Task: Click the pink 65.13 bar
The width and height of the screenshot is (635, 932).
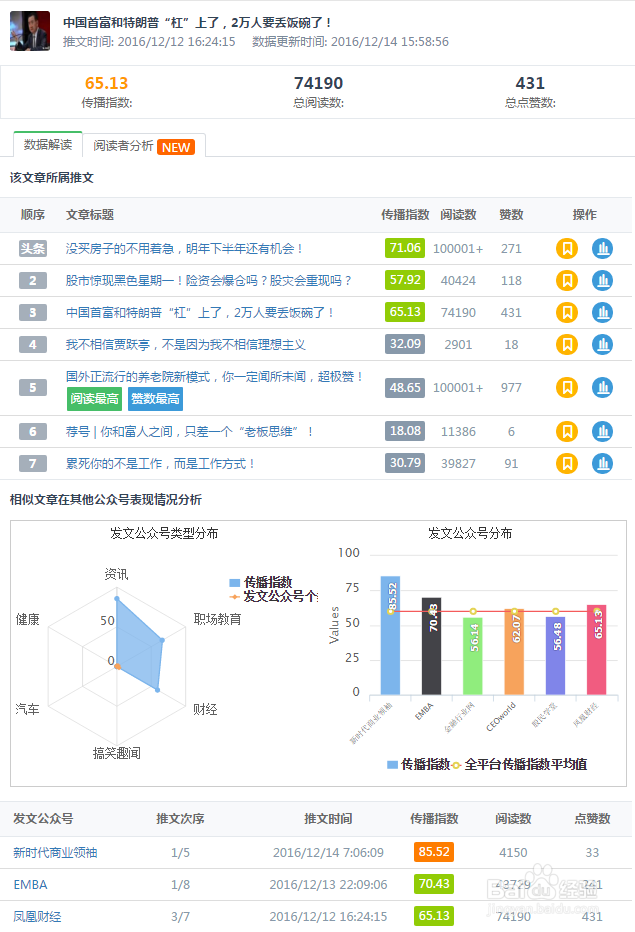Action: point(596,650)
